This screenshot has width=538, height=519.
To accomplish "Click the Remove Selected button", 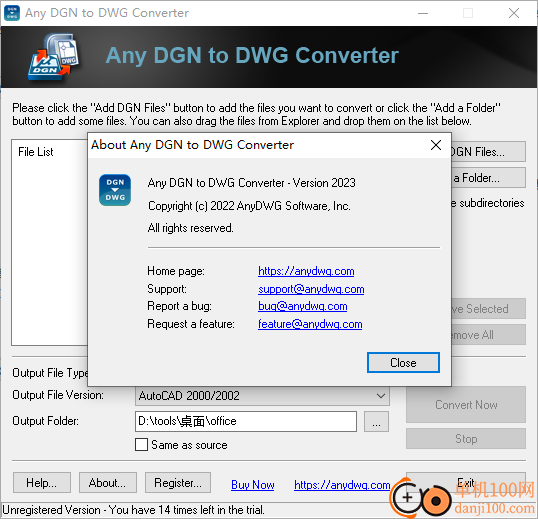I will tap(488, 309).
